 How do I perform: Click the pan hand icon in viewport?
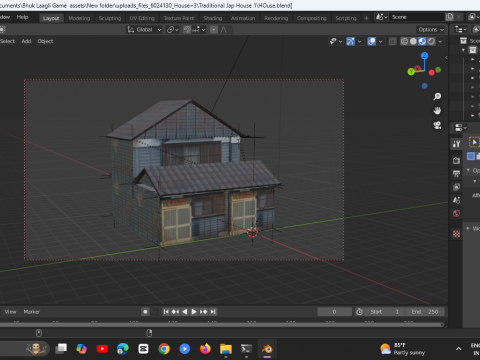tap(437, 111)
